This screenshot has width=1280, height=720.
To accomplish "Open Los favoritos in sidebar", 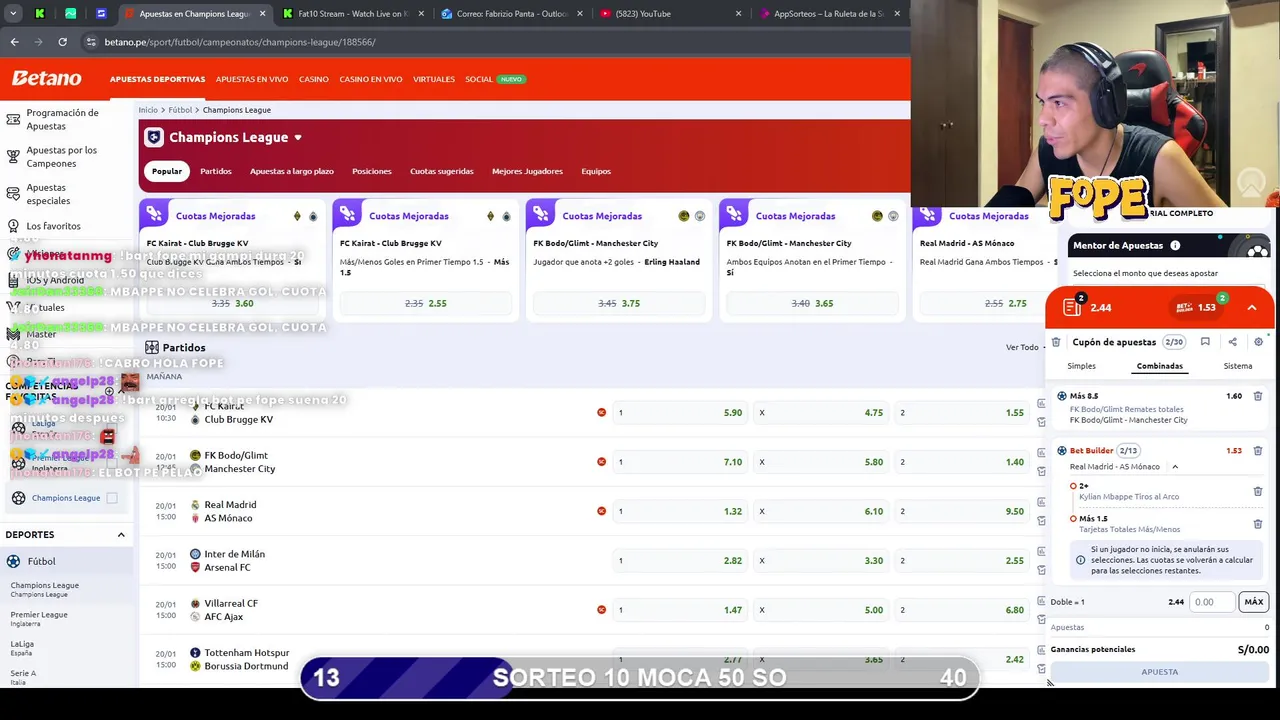I will click(54, 226).
